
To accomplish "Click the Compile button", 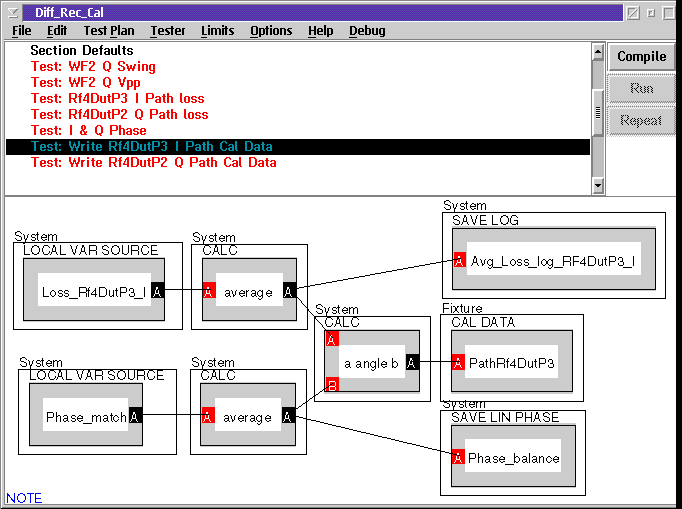I will click(x=642, y=57).
